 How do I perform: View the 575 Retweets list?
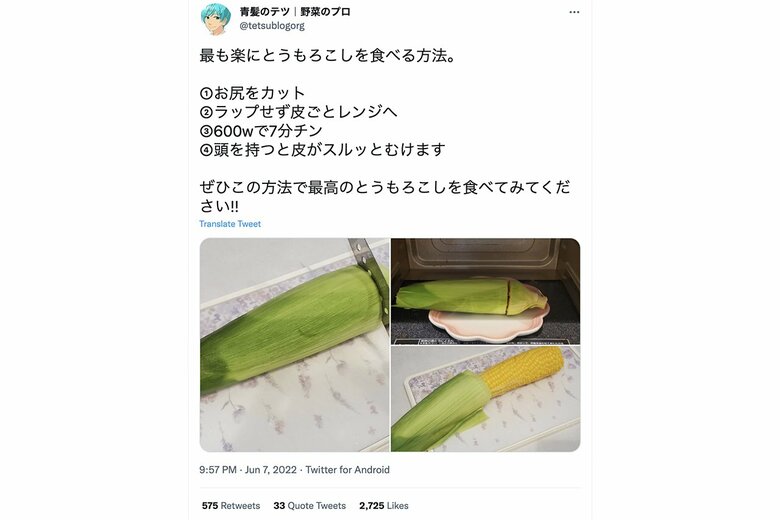point(231,506)
